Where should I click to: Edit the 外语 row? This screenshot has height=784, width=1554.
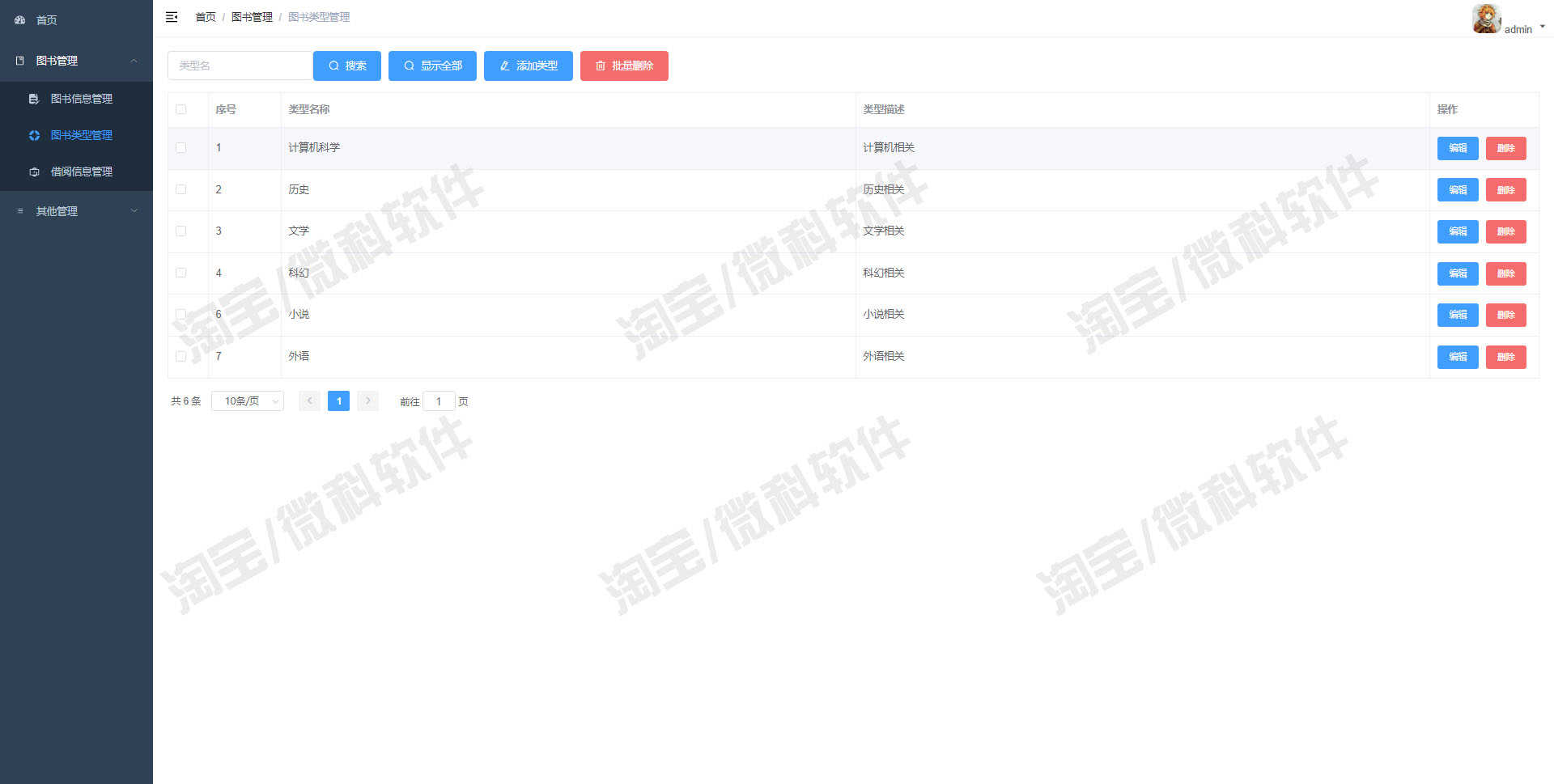[x=1458, y=357]
